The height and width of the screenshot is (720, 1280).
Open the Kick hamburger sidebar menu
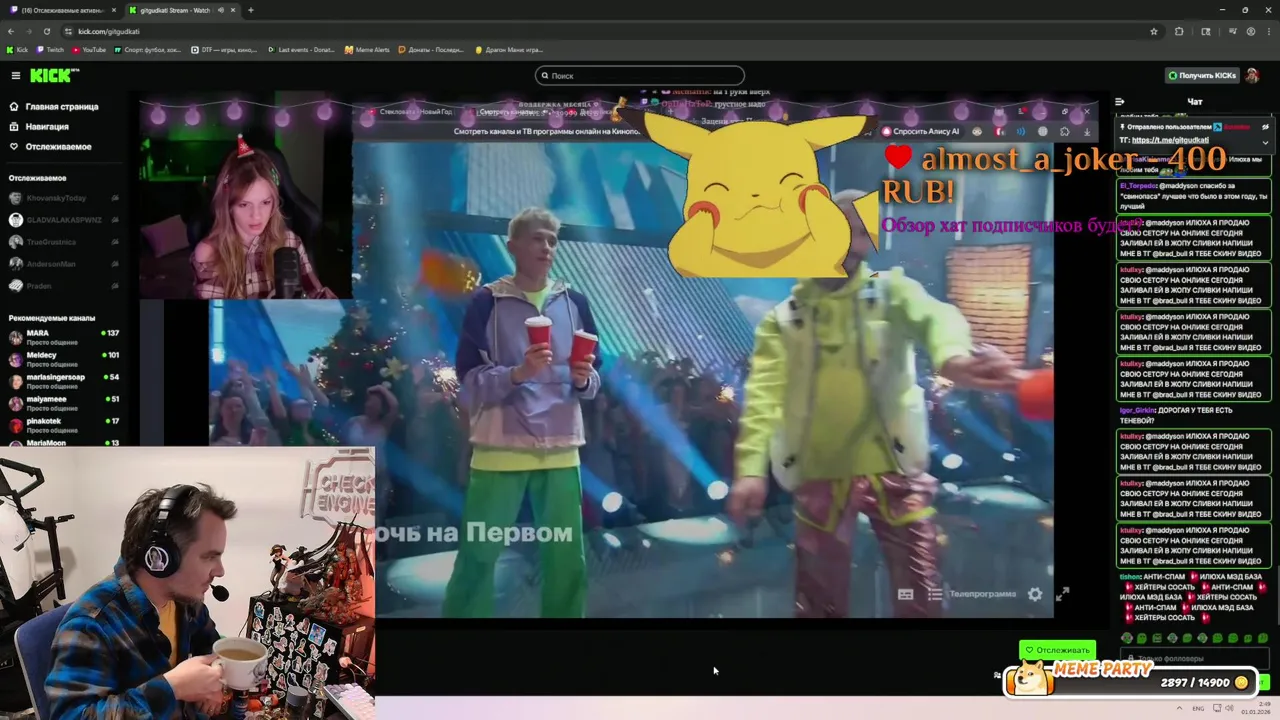(15, 75)
